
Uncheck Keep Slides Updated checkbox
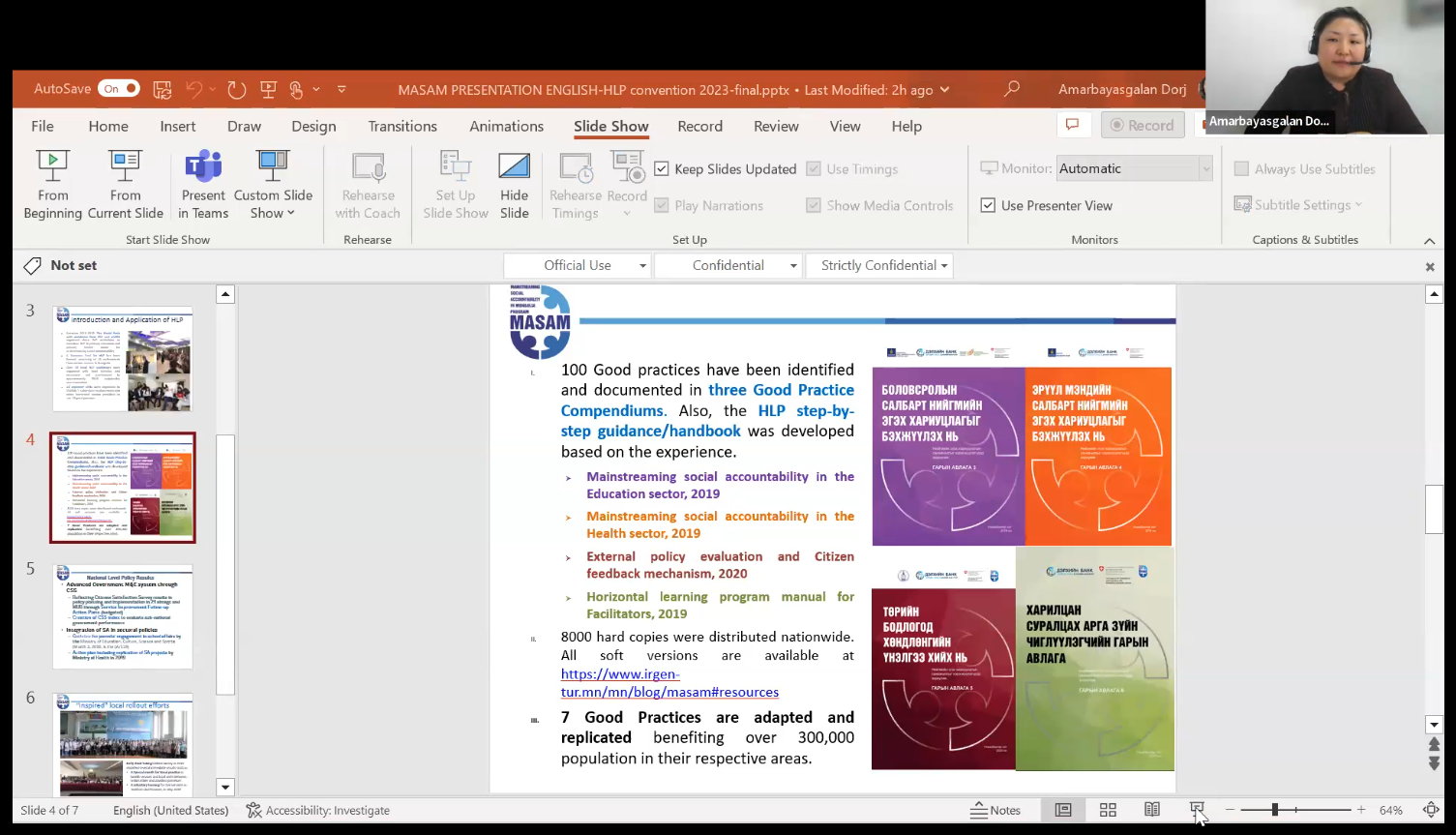pyautogui.click(x=662, y=168)
